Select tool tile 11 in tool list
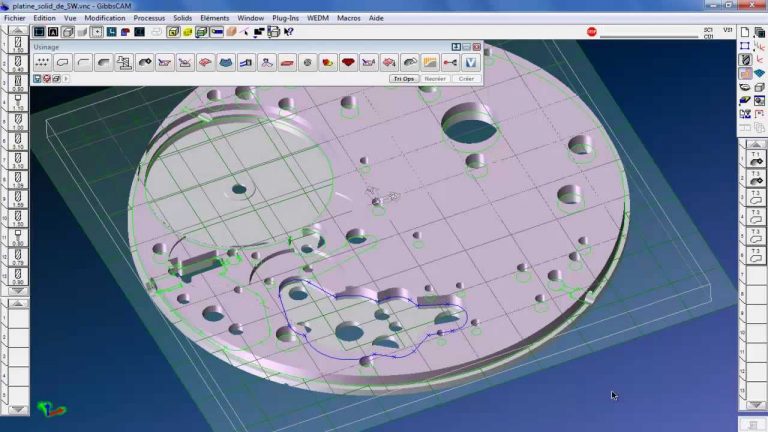The image size is (768, 432). point(18,238)
